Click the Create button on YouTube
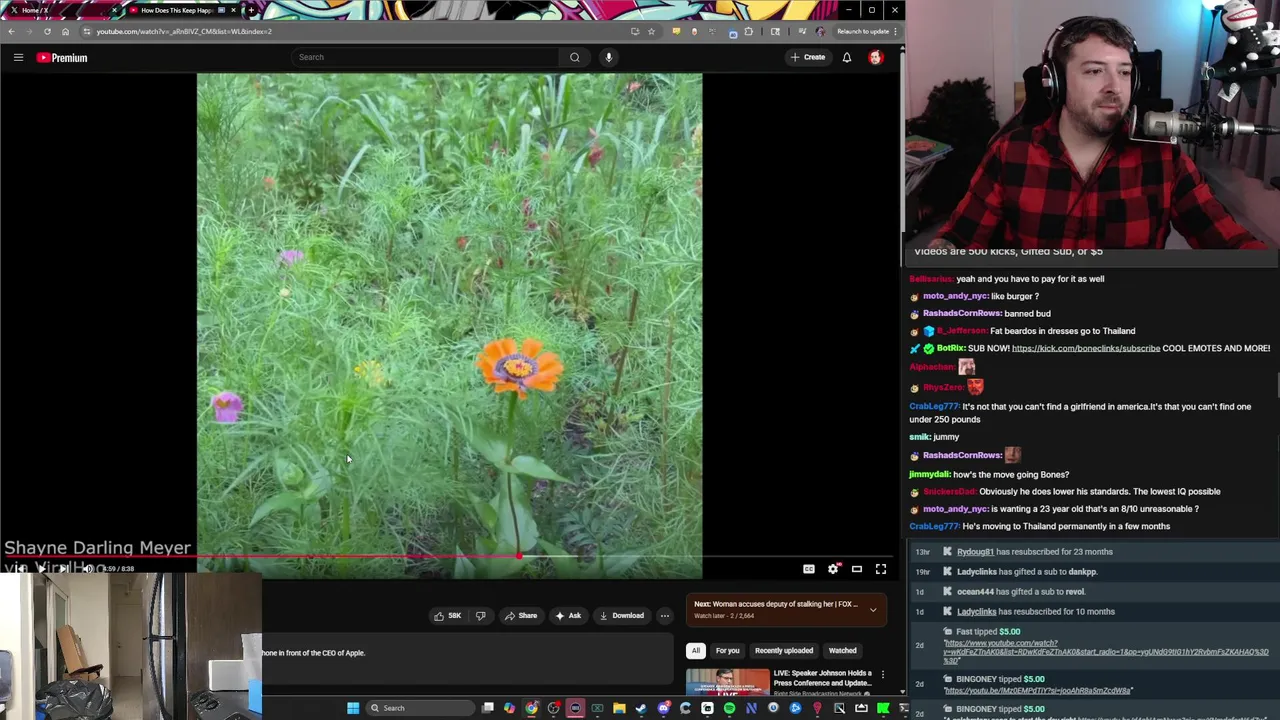 (808, 57)
